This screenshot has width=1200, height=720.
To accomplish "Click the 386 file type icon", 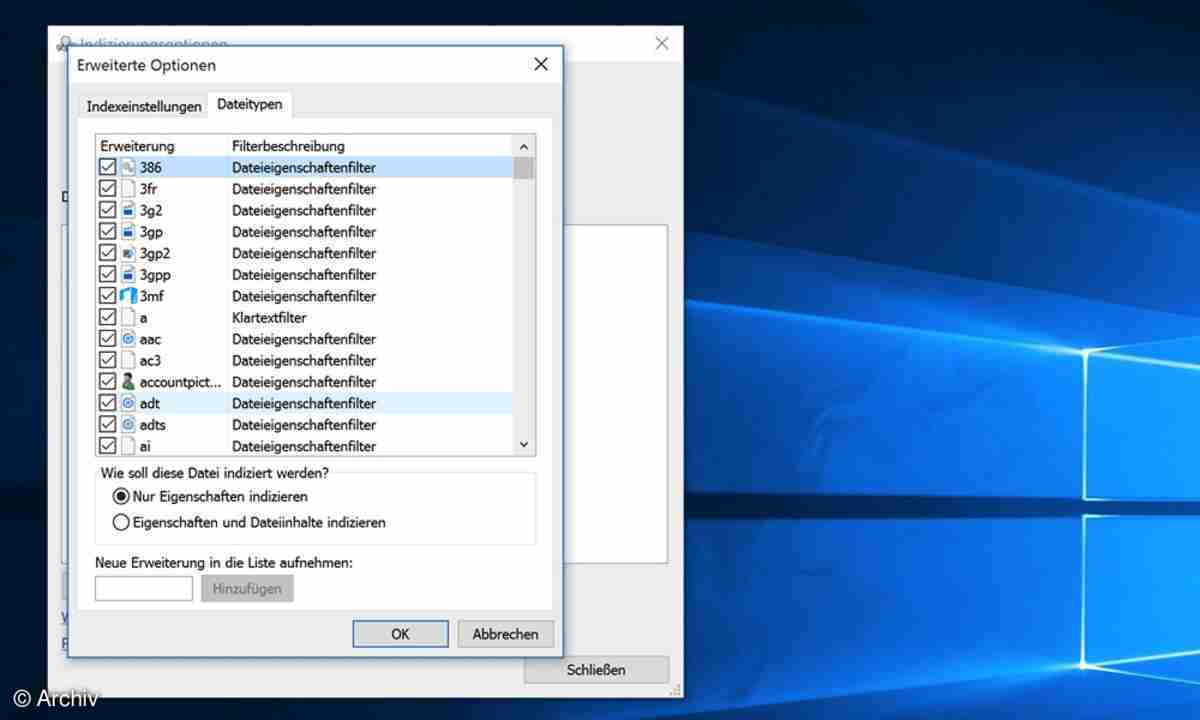I will (128, 168).
